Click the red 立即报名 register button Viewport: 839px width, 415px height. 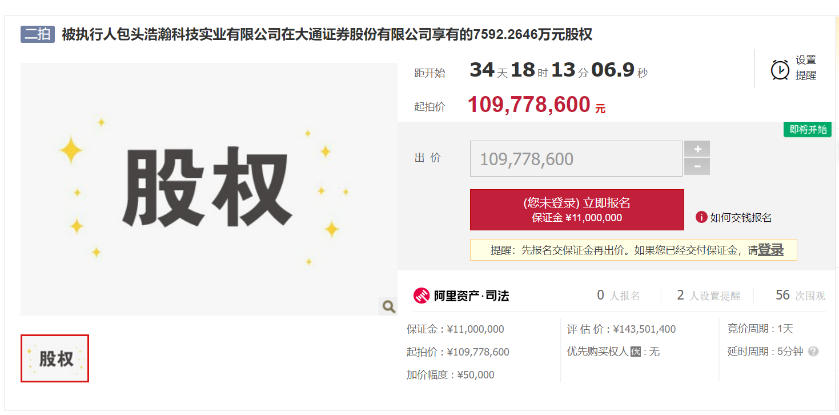[576, 210]
